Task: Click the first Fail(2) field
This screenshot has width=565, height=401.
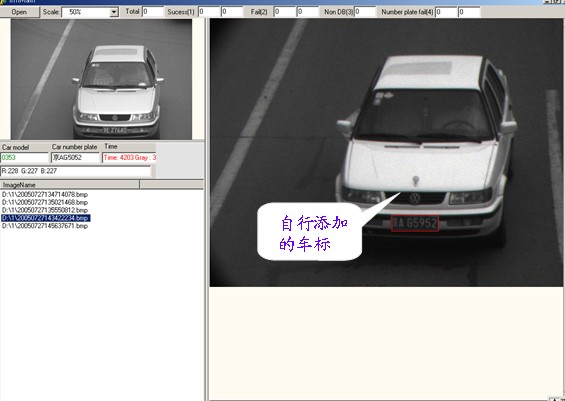Action: point(285,12)
